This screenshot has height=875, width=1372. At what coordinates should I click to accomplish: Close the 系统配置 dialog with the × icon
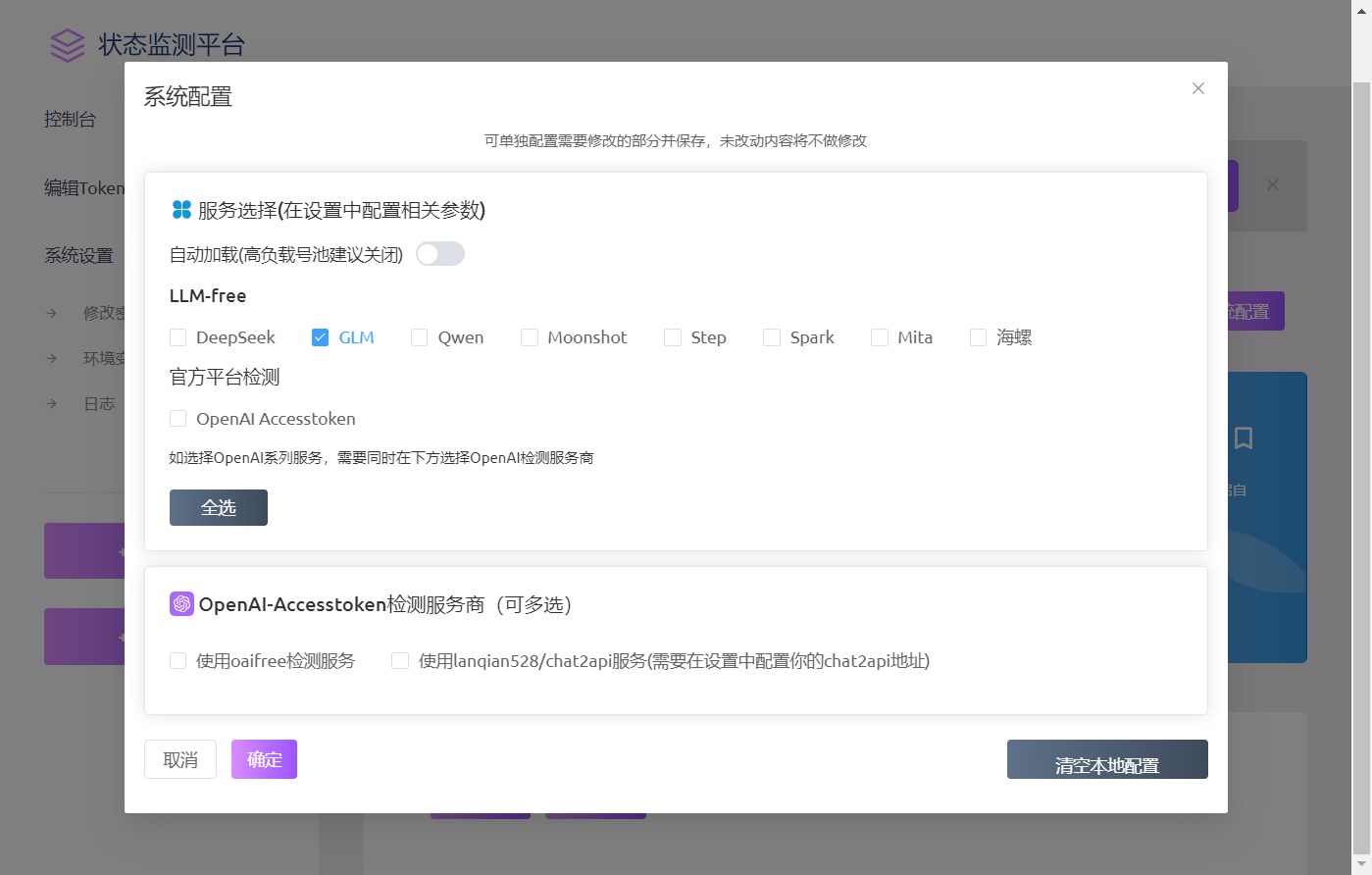1197,88
